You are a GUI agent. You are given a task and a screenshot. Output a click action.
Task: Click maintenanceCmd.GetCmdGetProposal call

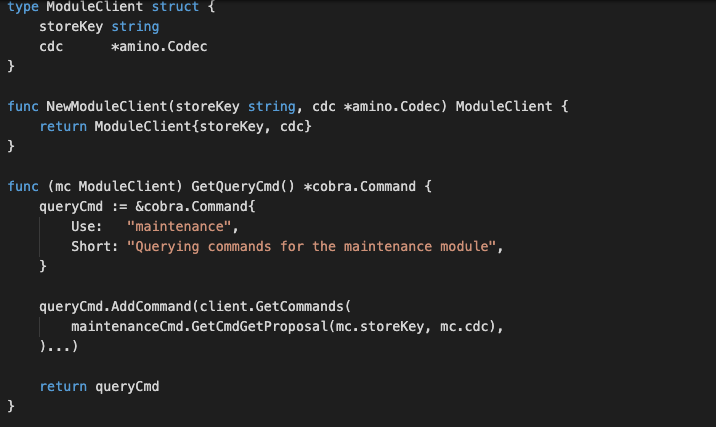tap(199, 327)
